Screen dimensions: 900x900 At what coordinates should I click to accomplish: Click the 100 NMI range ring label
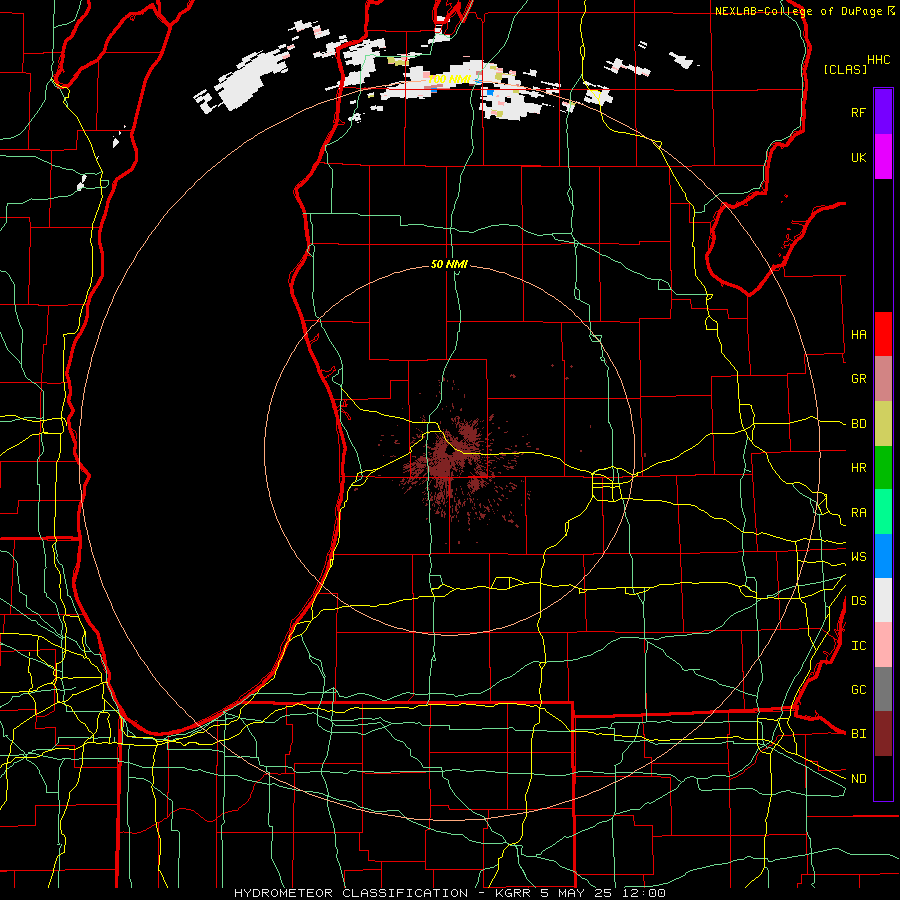[449, 79]
